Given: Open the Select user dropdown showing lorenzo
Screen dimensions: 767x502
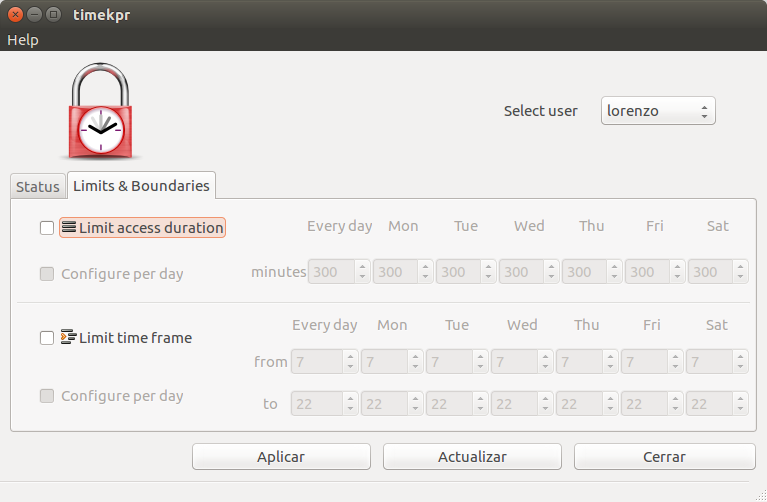Looking at the screenshot, I should pos(658,111).
